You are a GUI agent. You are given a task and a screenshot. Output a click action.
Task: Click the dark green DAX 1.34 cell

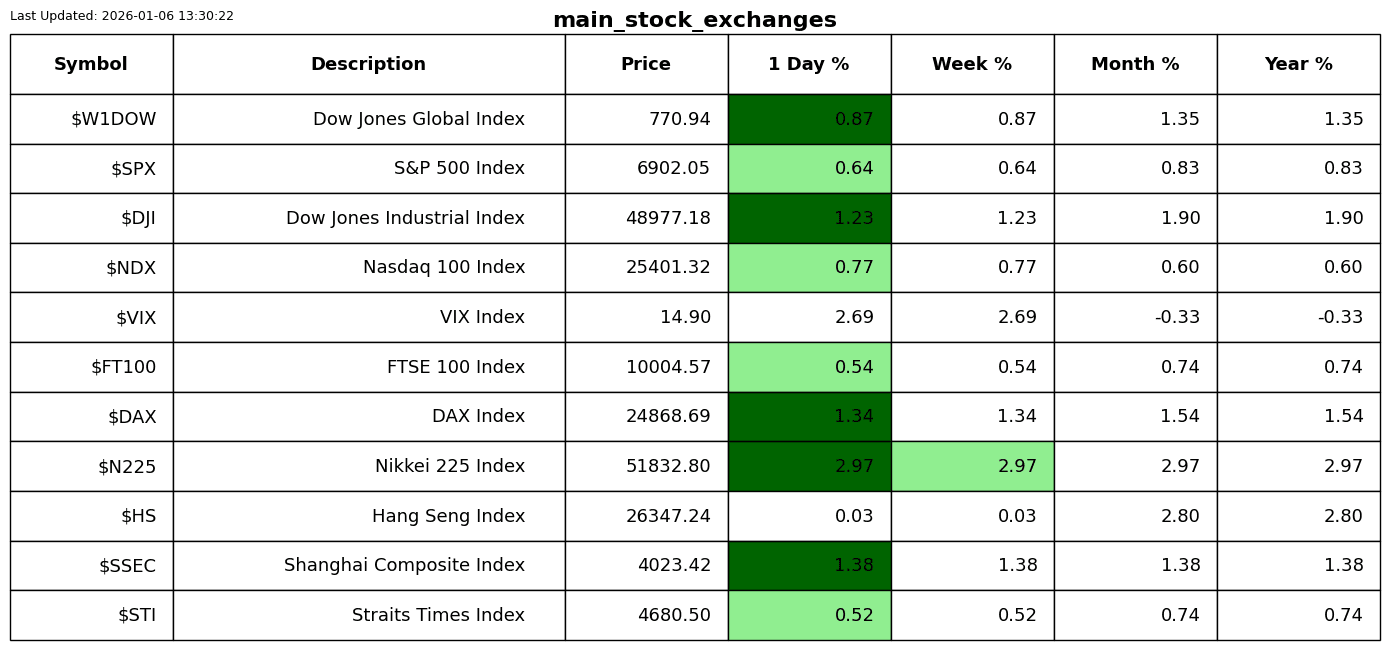809,417
